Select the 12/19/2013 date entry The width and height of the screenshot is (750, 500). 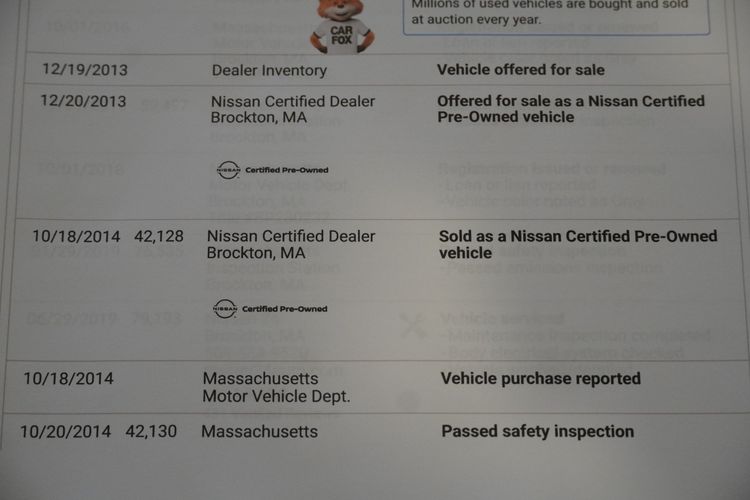pos(84,70)
